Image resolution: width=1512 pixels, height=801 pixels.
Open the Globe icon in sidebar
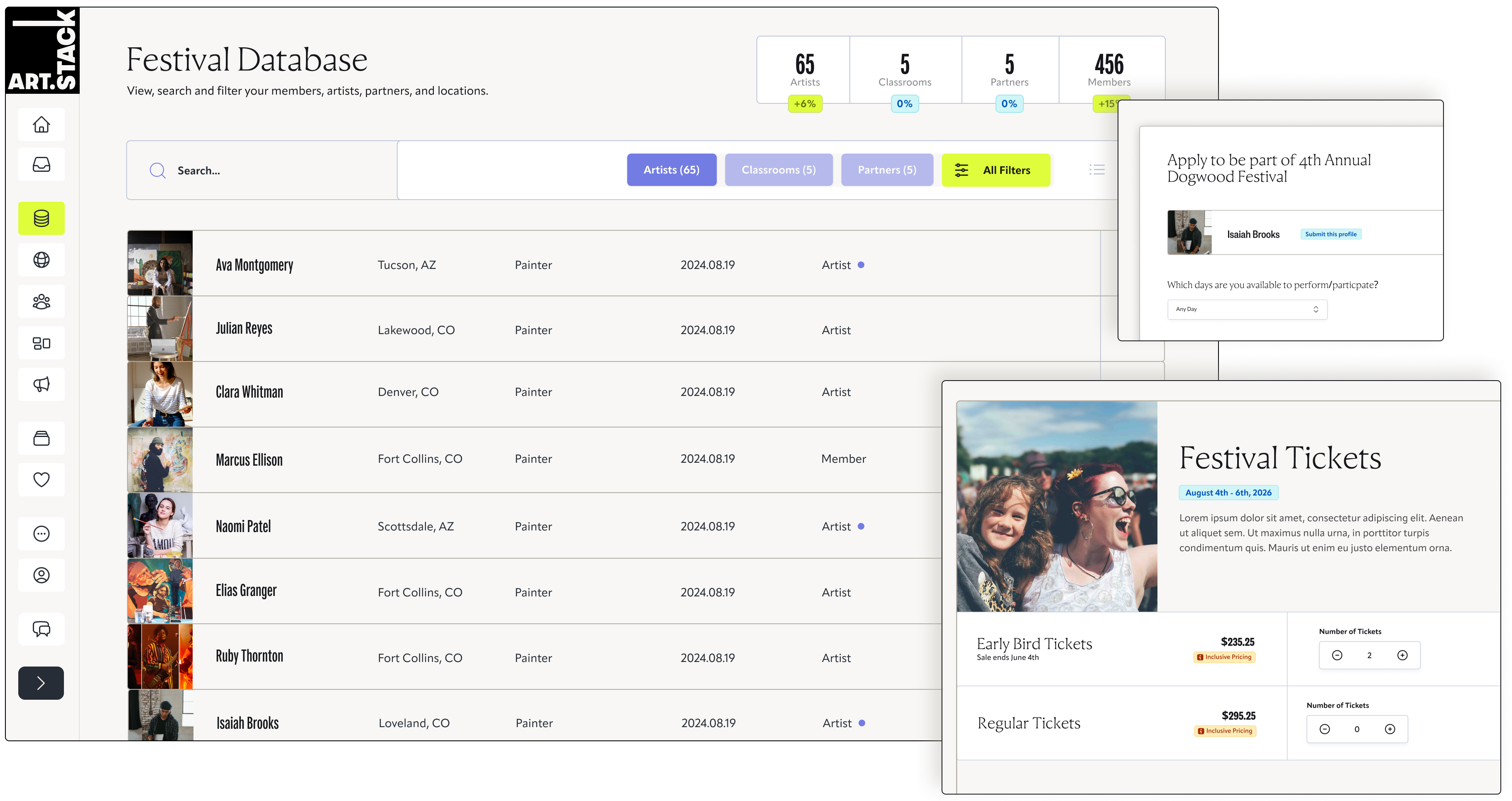[x=41, y=259]
